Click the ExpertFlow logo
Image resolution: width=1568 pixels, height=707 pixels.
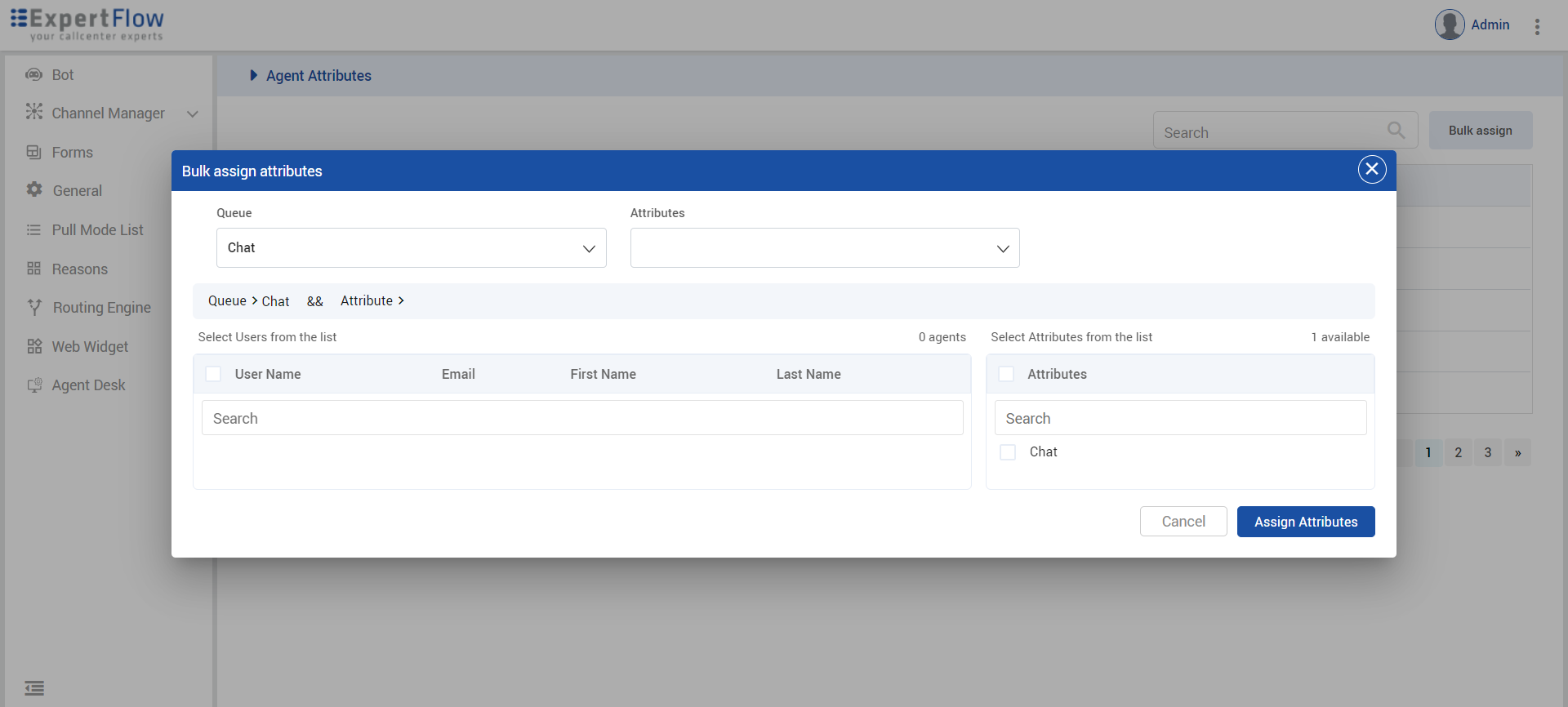point(87,24)
